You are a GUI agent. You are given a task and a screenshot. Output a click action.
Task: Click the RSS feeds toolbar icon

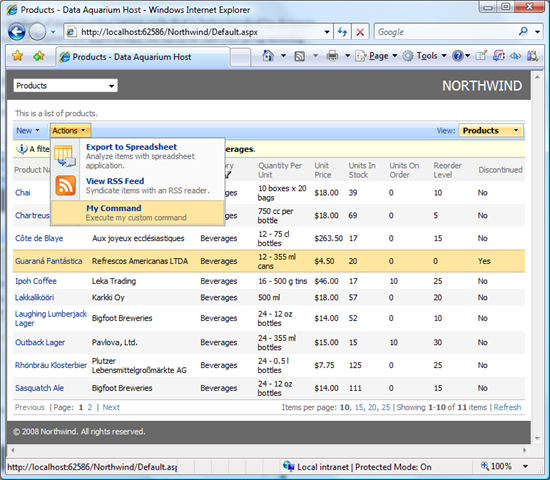[x=299, y=56]
